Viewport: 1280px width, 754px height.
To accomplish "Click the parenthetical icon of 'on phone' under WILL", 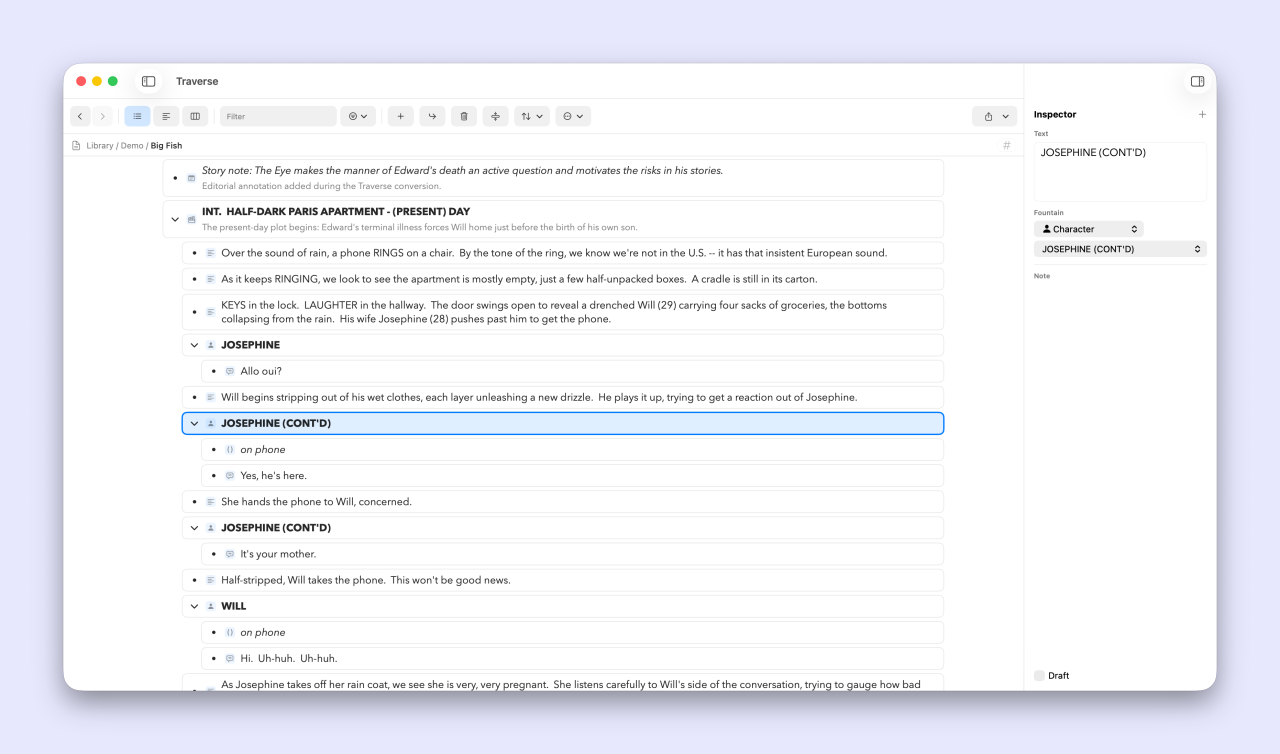I will coord(230,632).
